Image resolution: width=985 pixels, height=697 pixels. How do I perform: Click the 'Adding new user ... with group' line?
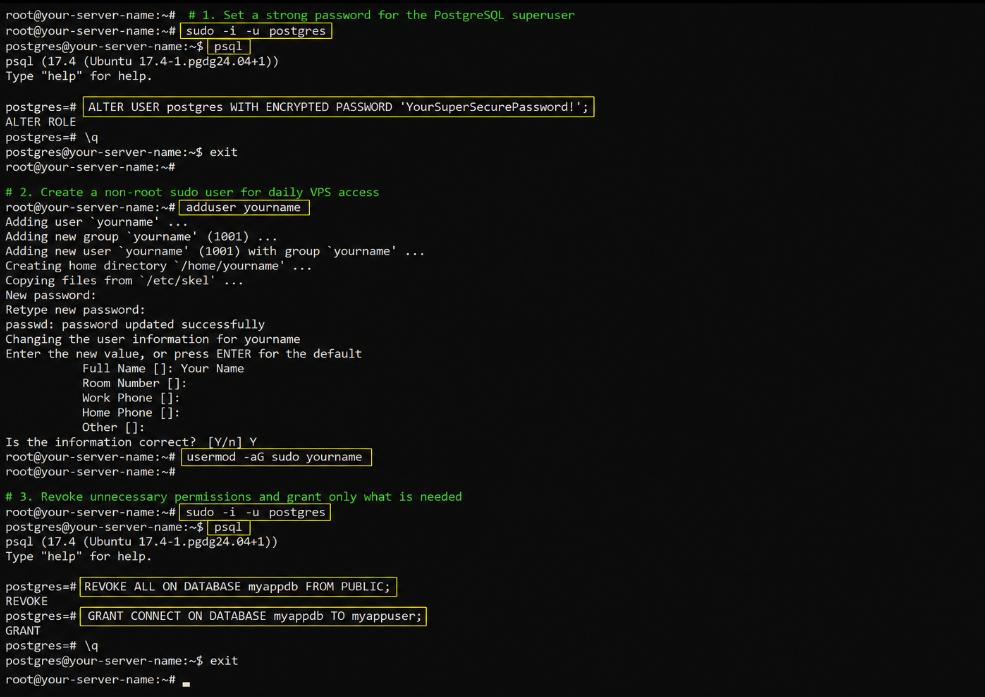[215, 251]
